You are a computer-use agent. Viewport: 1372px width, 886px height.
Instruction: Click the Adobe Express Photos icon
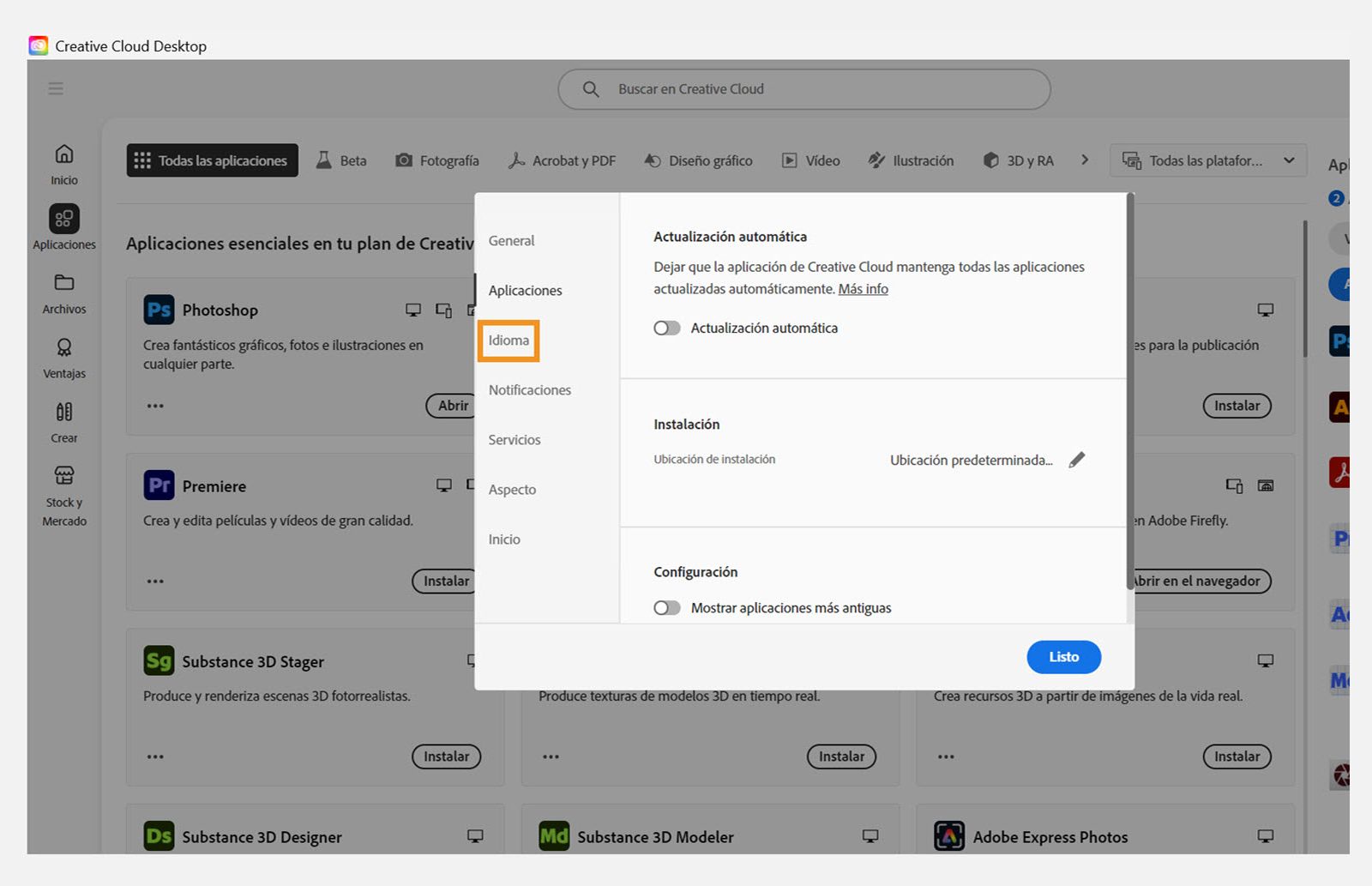[x=949, y=836]
